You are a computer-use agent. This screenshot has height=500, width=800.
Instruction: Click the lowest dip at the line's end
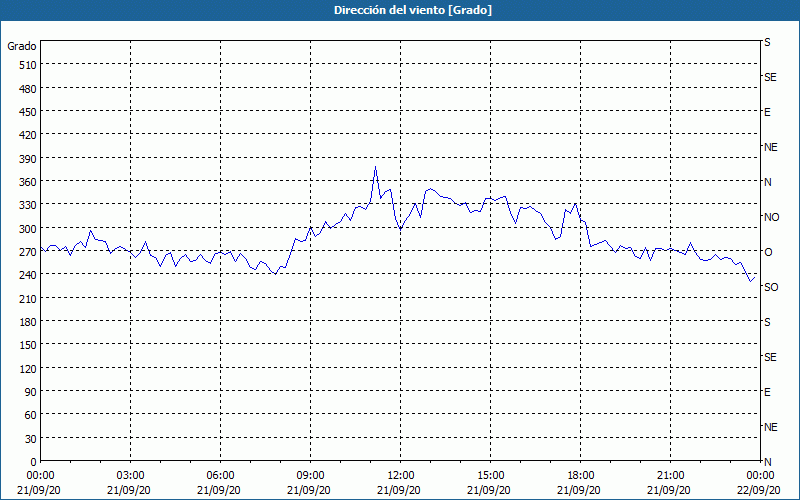(749, 282)
